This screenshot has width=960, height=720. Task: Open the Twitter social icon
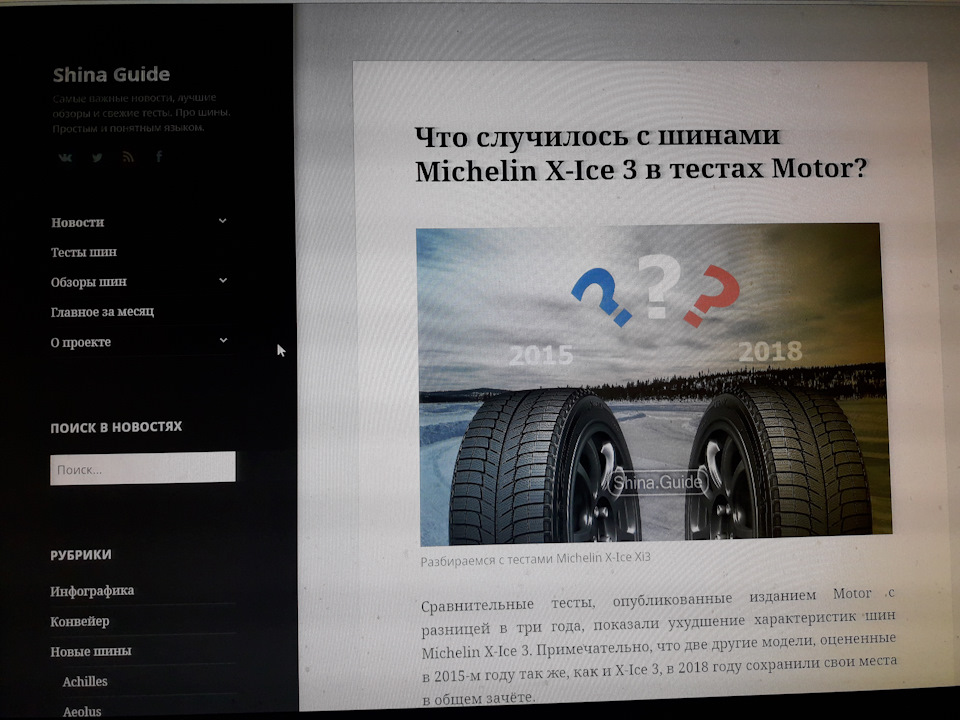(97, 157)
